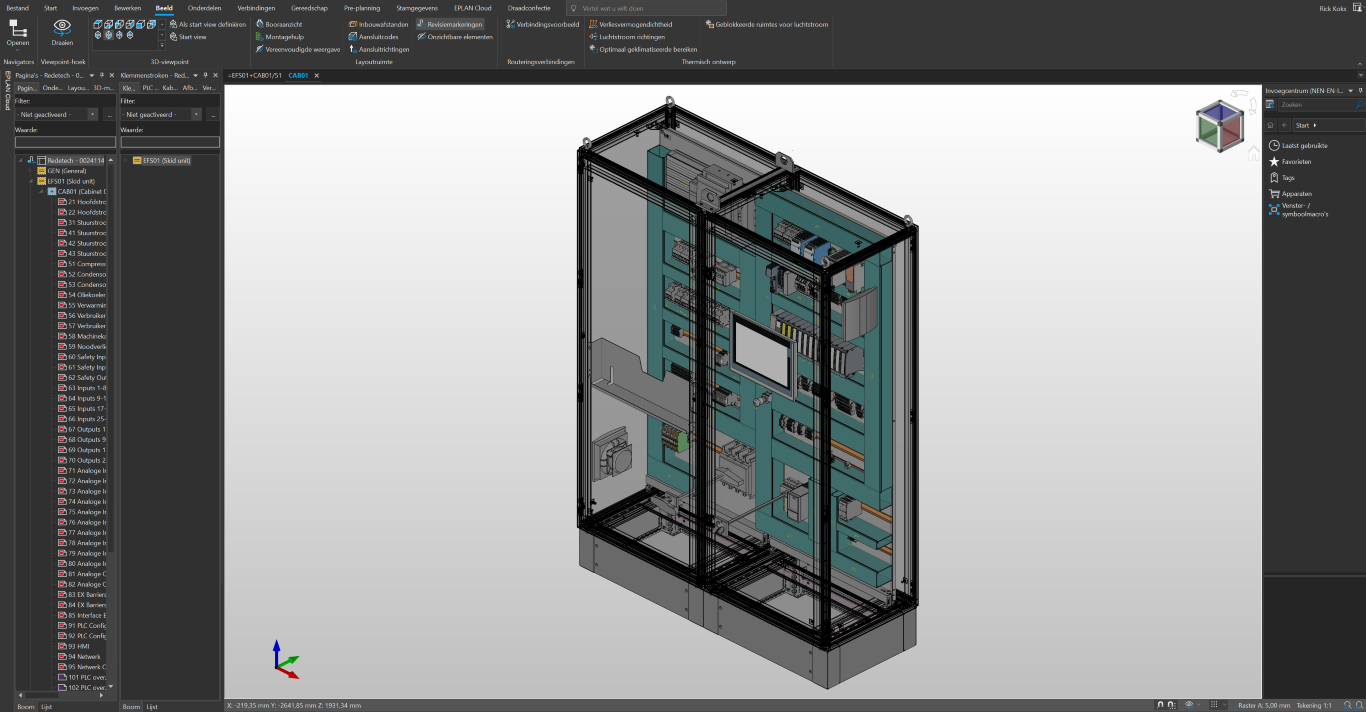Open Laatst gebruikte in Invoegcentrum
The height and width of the screenshot is (712, 1366).
pyautogui.click(x=1298, y=145)
